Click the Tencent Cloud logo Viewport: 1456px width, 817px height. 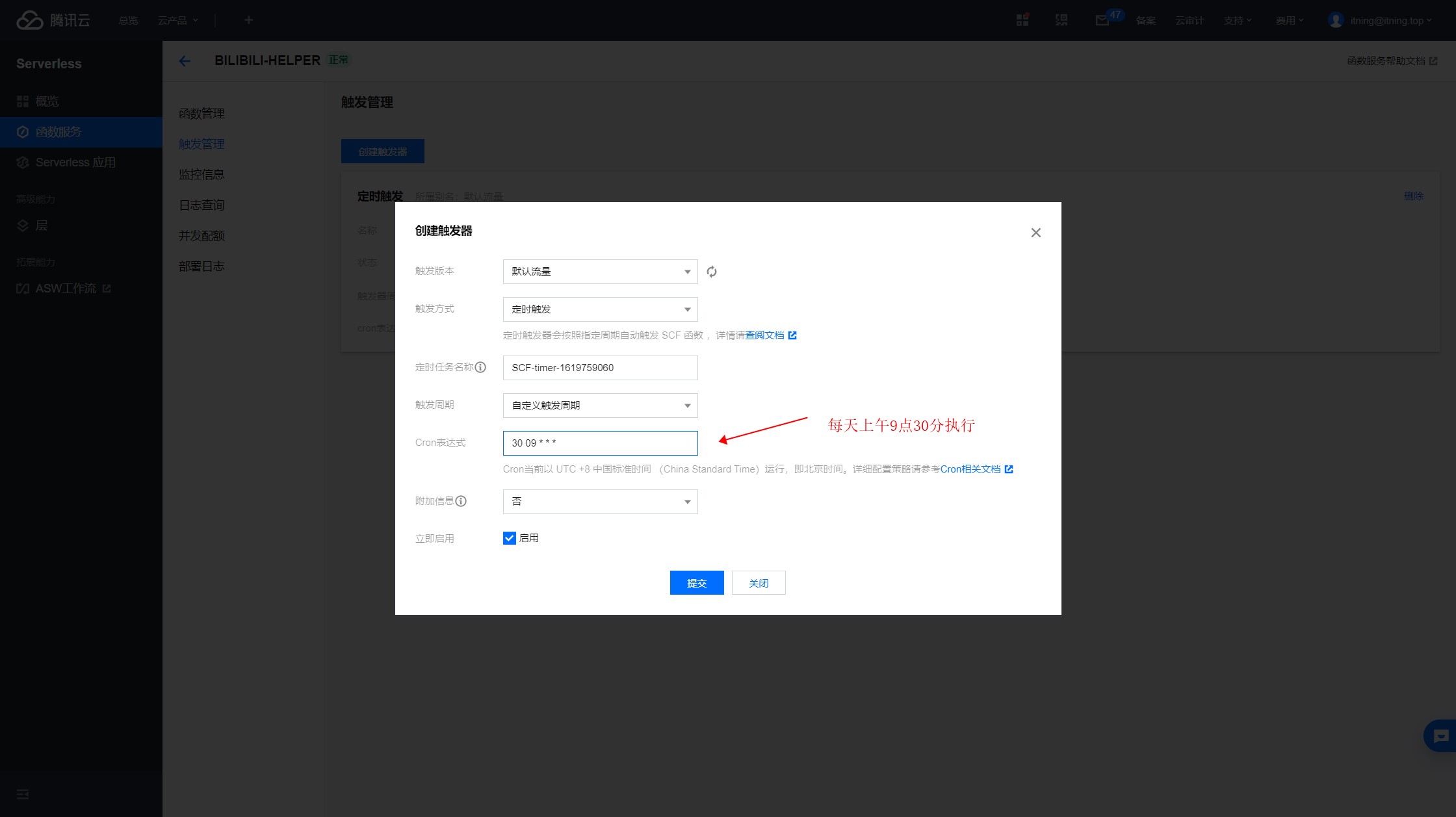pos(53,20)
